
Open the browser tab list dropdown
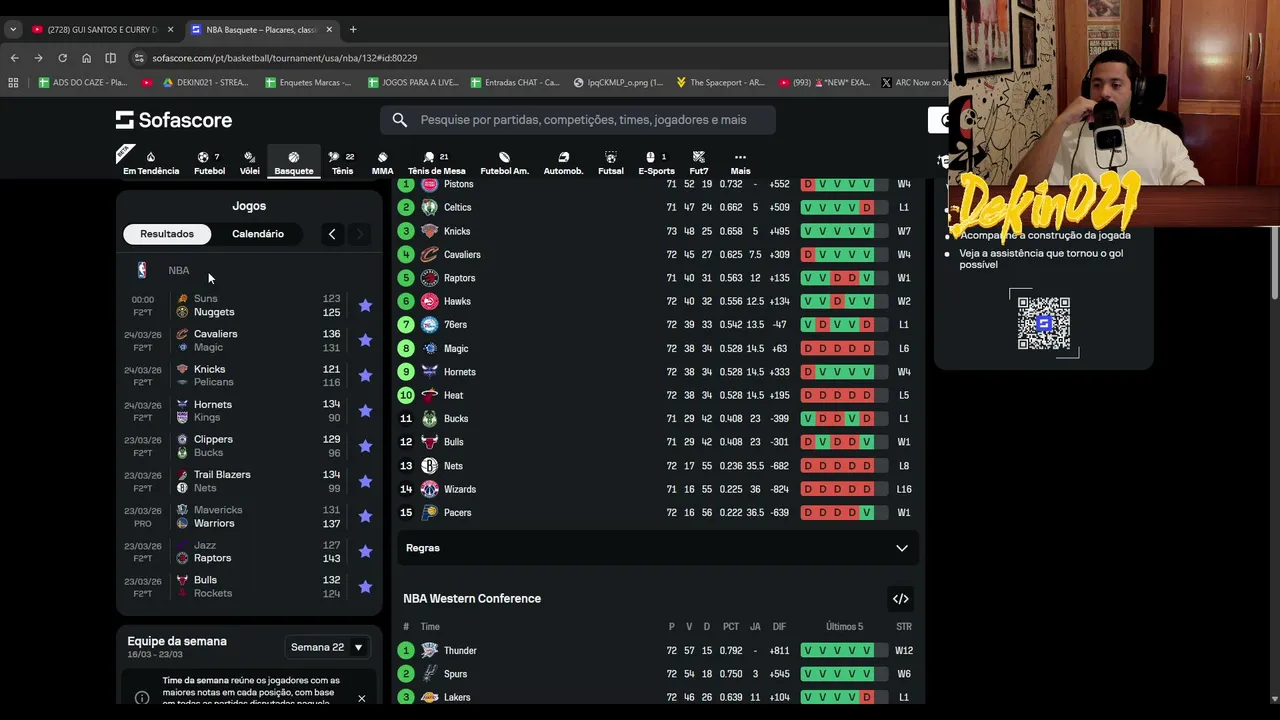(12, 29)
